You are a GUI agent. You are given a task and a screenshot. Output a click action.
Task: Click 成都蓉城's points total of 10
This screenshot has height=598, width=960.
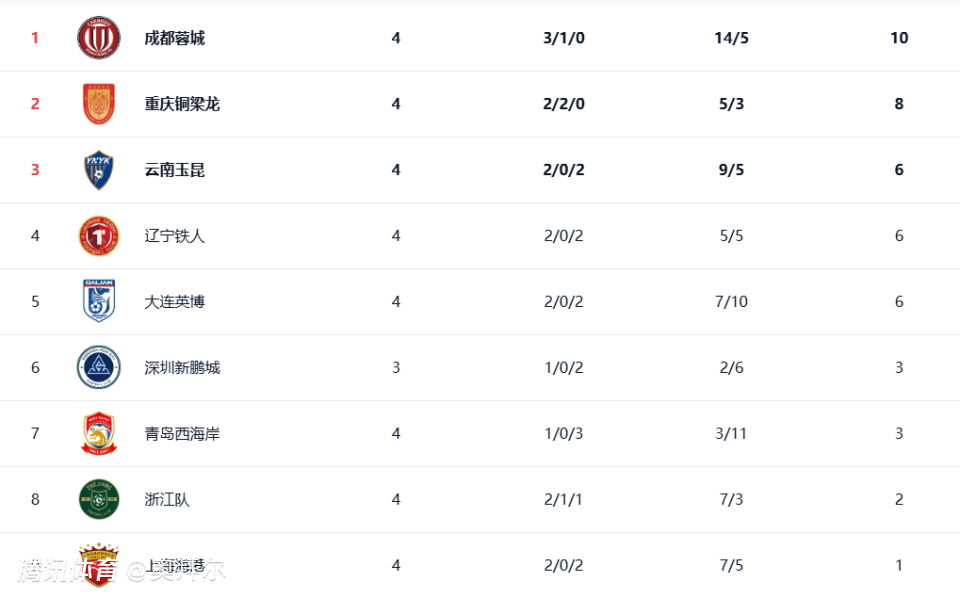click(x=899, y=38)
